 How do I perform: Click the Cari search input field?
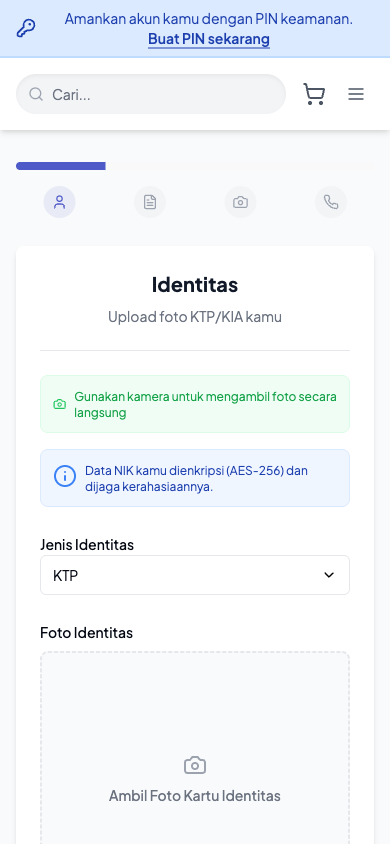[151, 94]
